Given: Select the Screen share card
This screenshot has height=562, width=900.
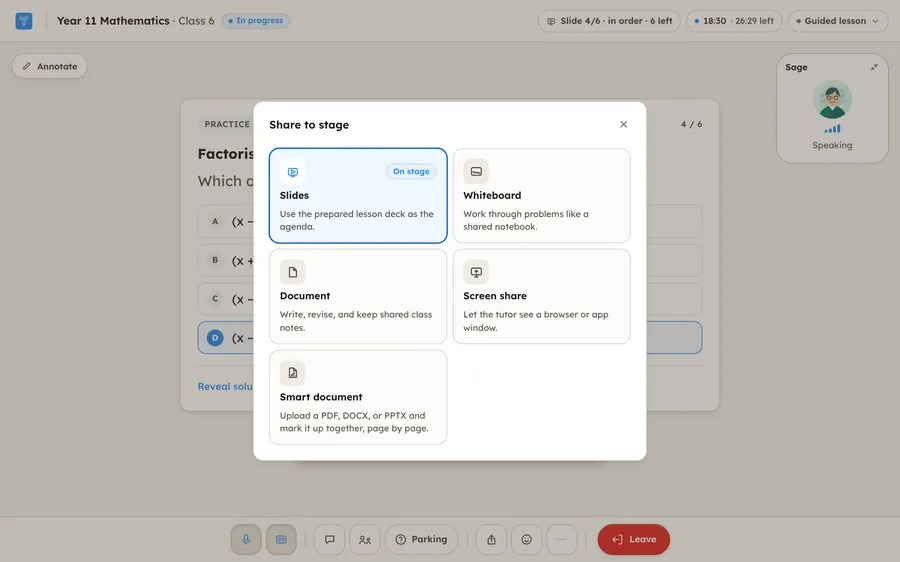Looking at the screenshot, I should 541,296.
